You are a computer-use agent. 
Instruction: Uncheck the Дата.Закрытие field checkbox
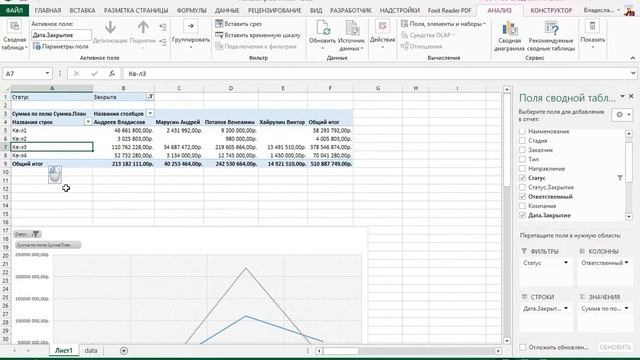[522, 215]
